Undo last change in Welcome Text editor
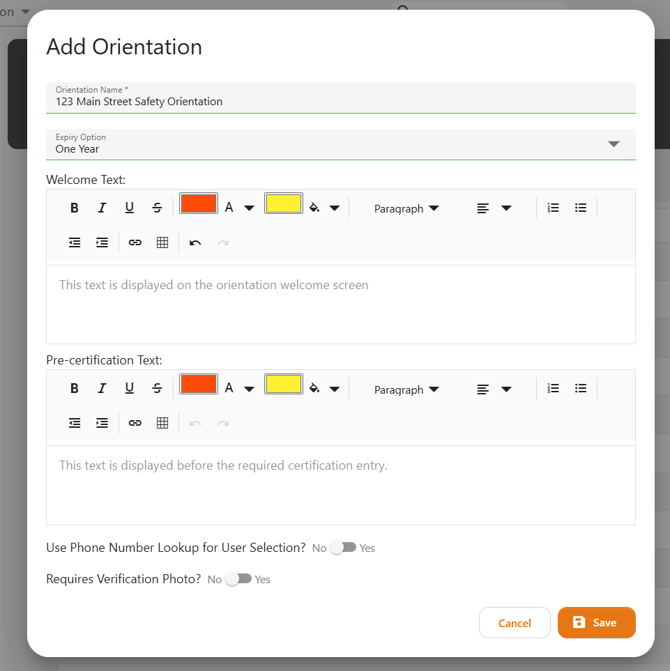Viewport: 670px width, 671px height. click(x=195, y=243)
